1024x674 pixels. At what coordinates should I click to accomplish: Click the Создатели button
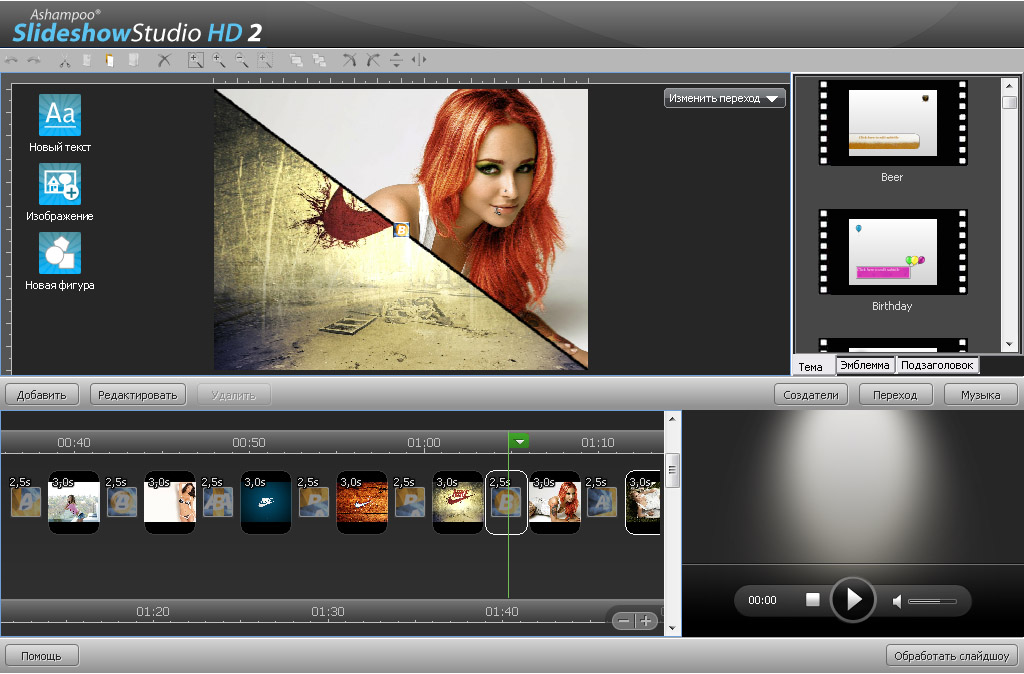(x=811, y=395)
